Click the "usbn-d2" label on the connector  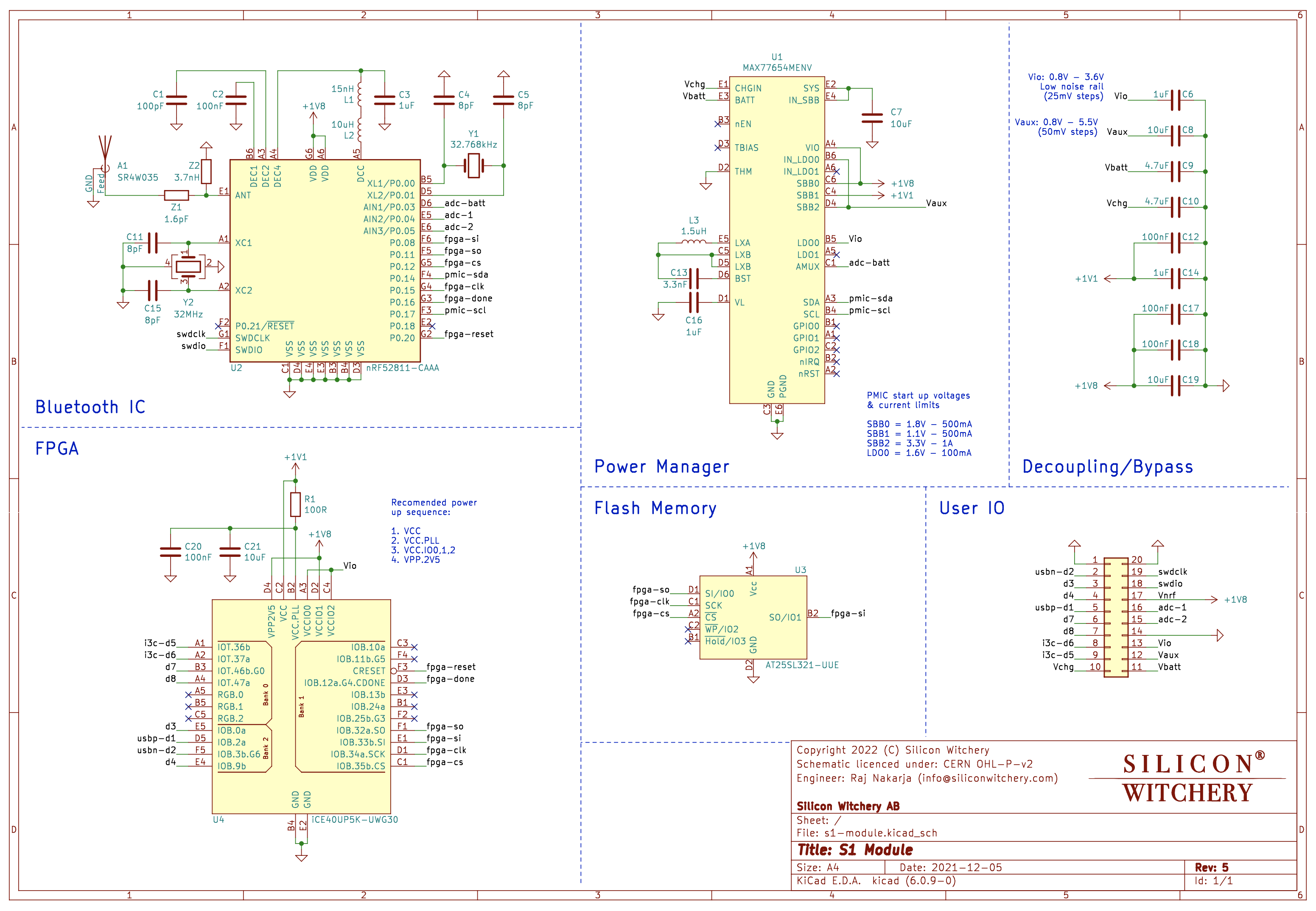click(x=1054, y=572)
